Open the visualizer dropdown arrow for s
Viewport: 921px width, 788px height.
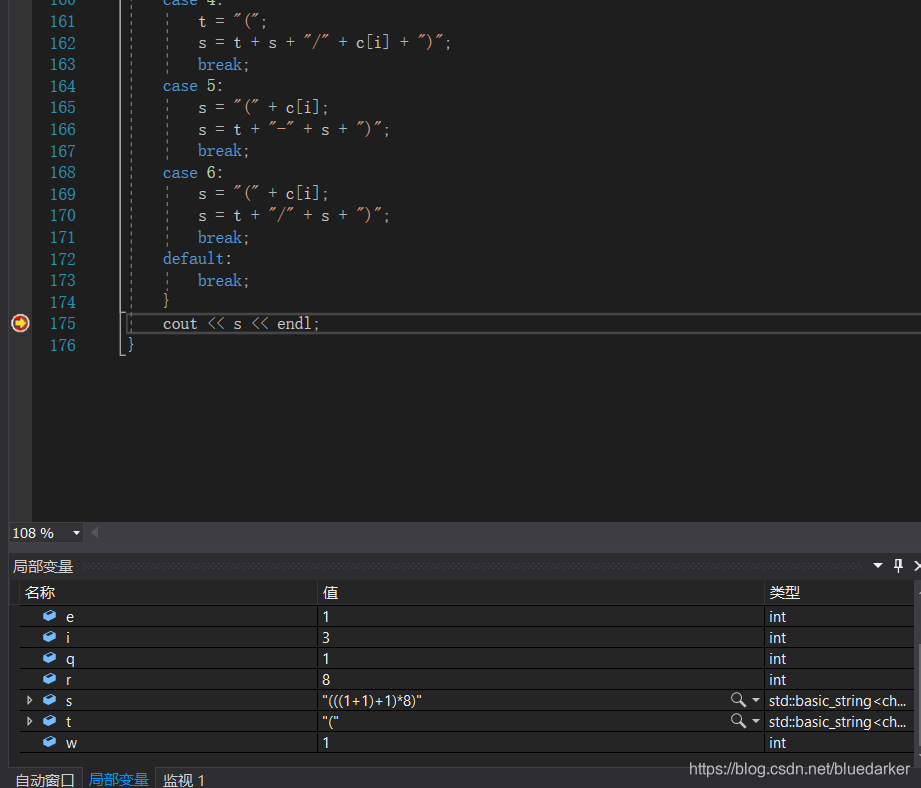[755, 700]
